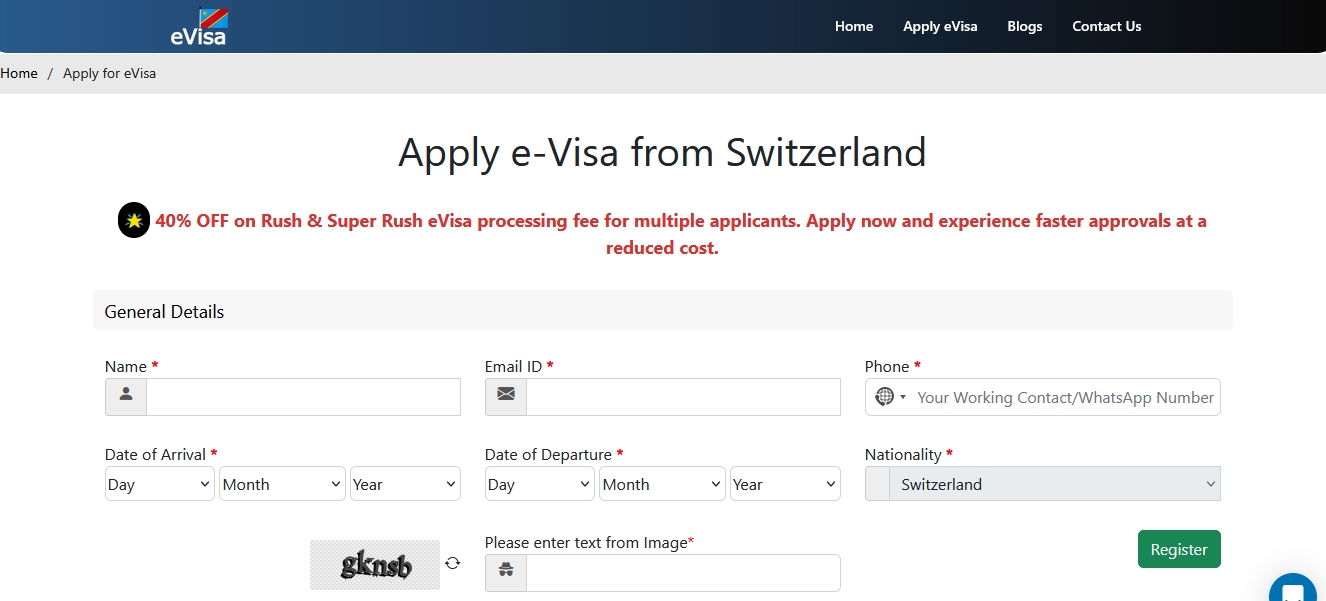Go to Apply eVisa in navigation

coord(940,26)
